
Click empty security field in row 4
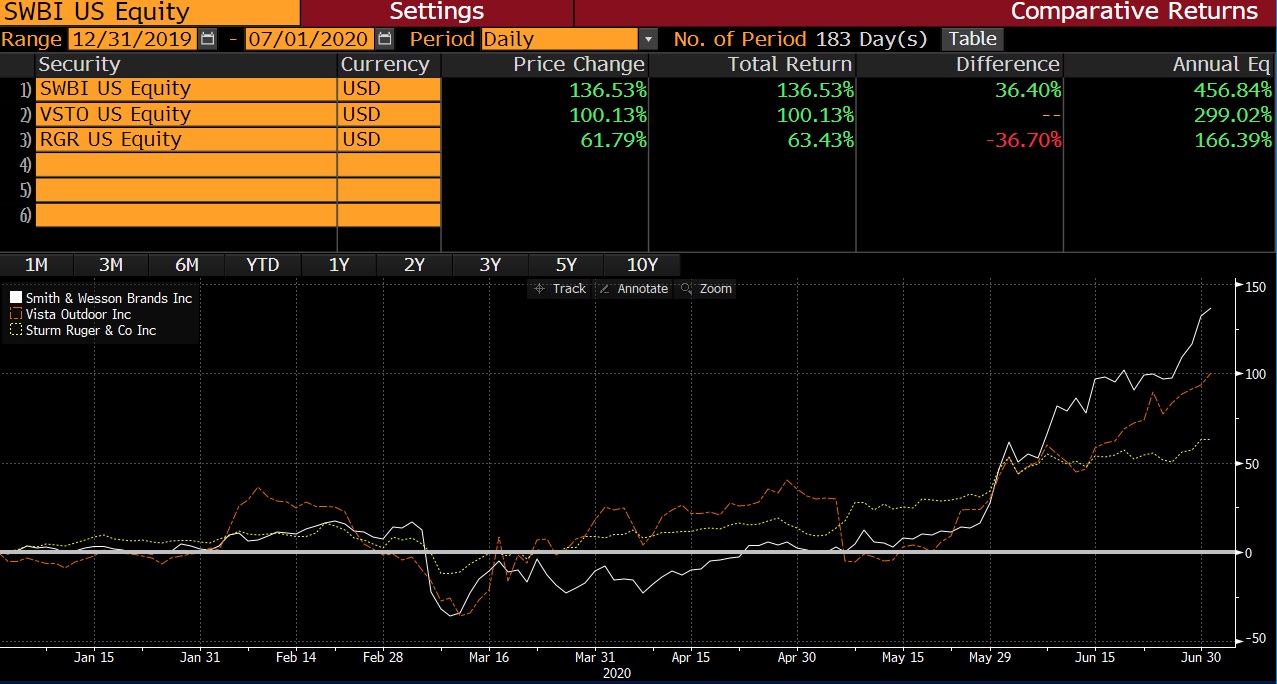[187, 164]
